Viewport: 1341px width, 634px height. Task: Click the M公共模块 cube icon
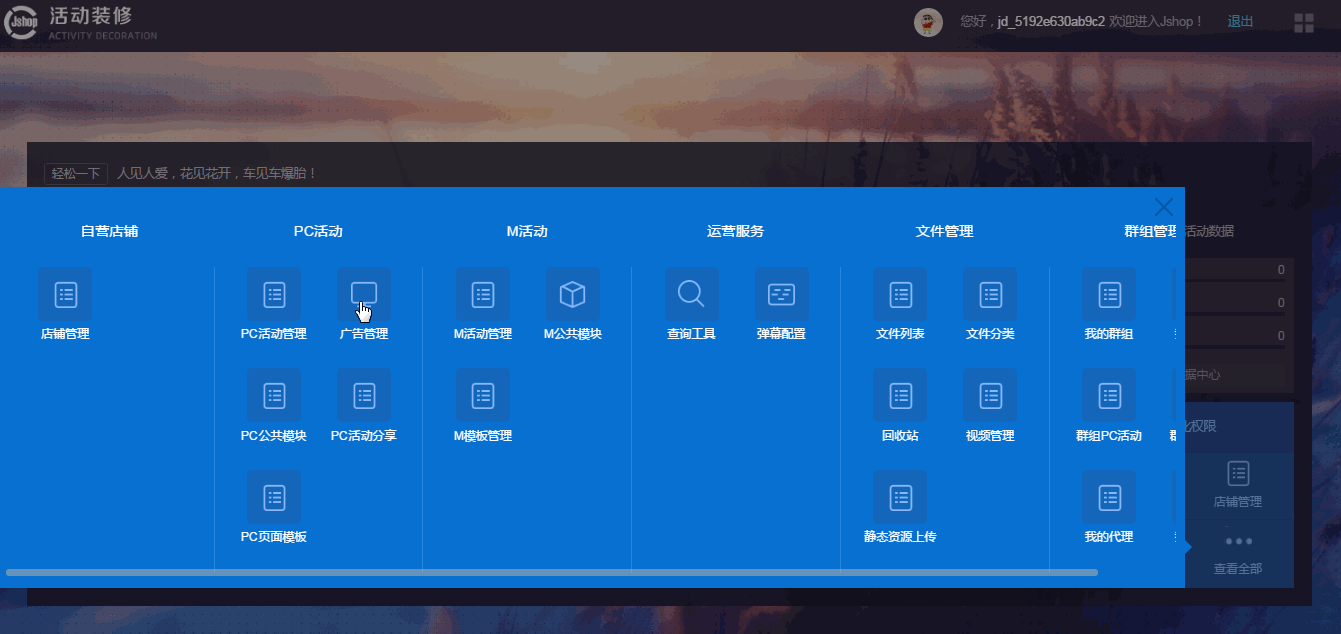(573, 294)
